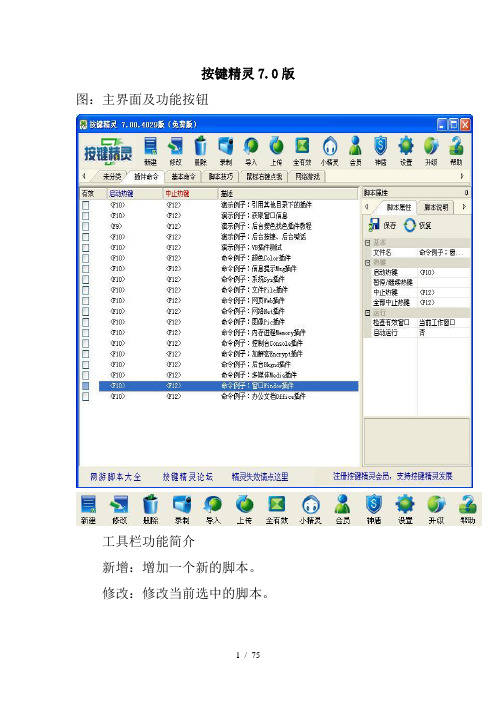Click 导入 in the enlarged toolbar strip below the window
Screen dimensions: 496x702
[213, 509]
